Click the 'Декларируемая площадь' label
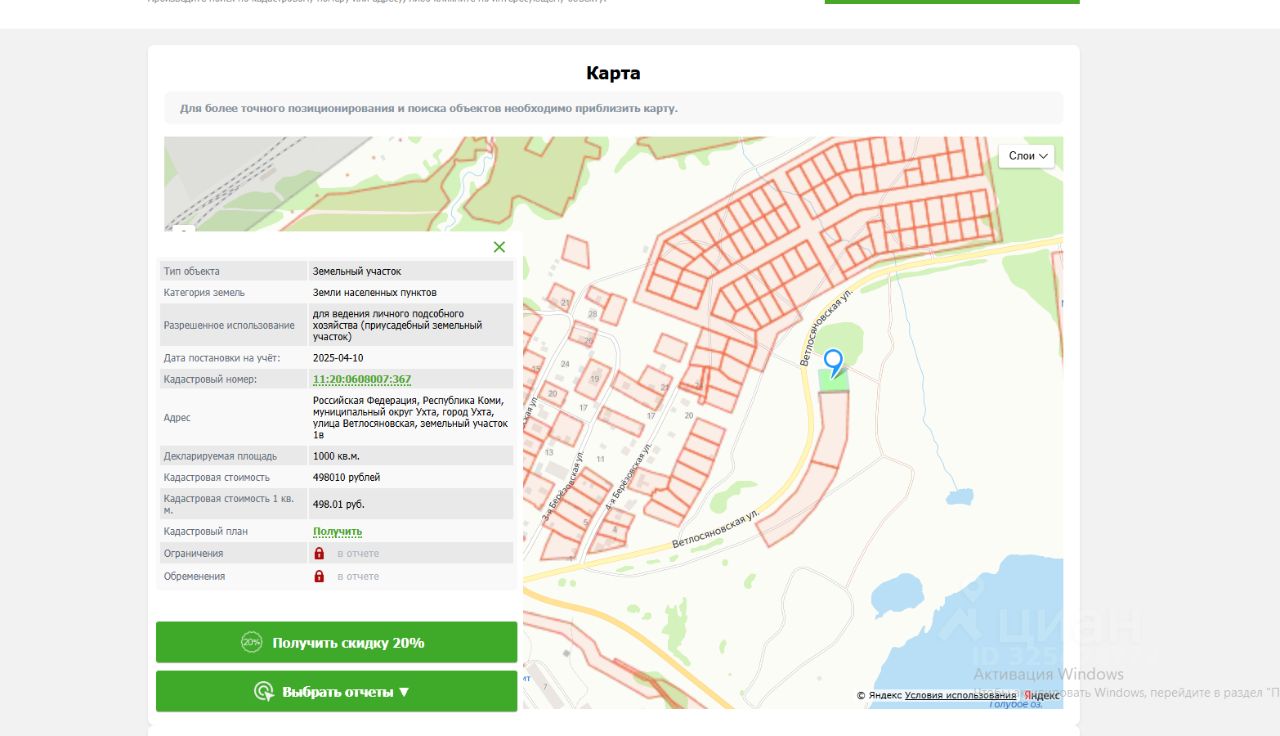This screenshot has height=736, width=1280. (220, 456)
